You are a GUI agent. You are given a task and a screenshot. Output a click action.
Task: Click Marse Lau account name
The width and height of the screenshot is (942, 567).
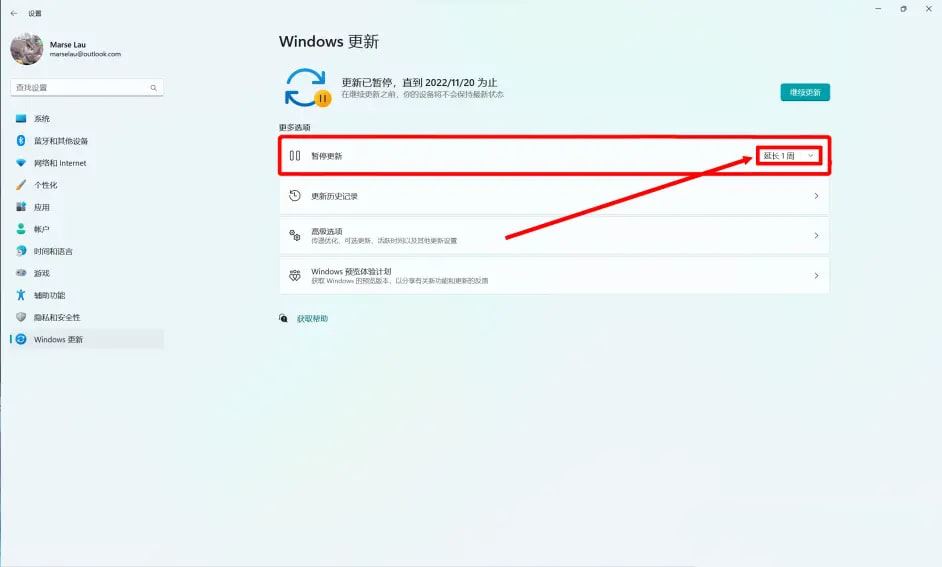tap(68, 44)
